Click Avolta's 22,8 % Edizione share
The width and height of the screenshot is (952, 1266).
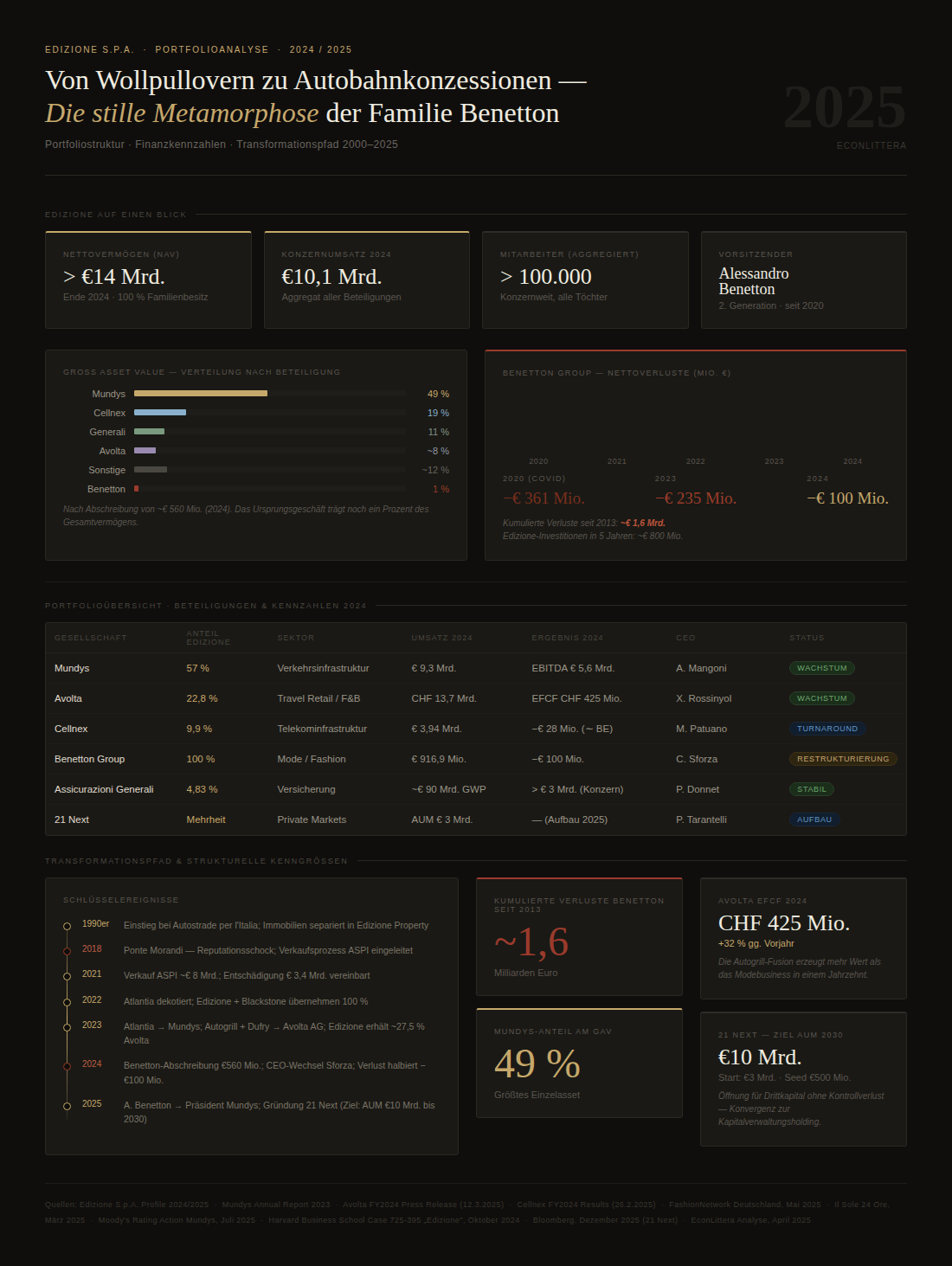tap(202, 698)
